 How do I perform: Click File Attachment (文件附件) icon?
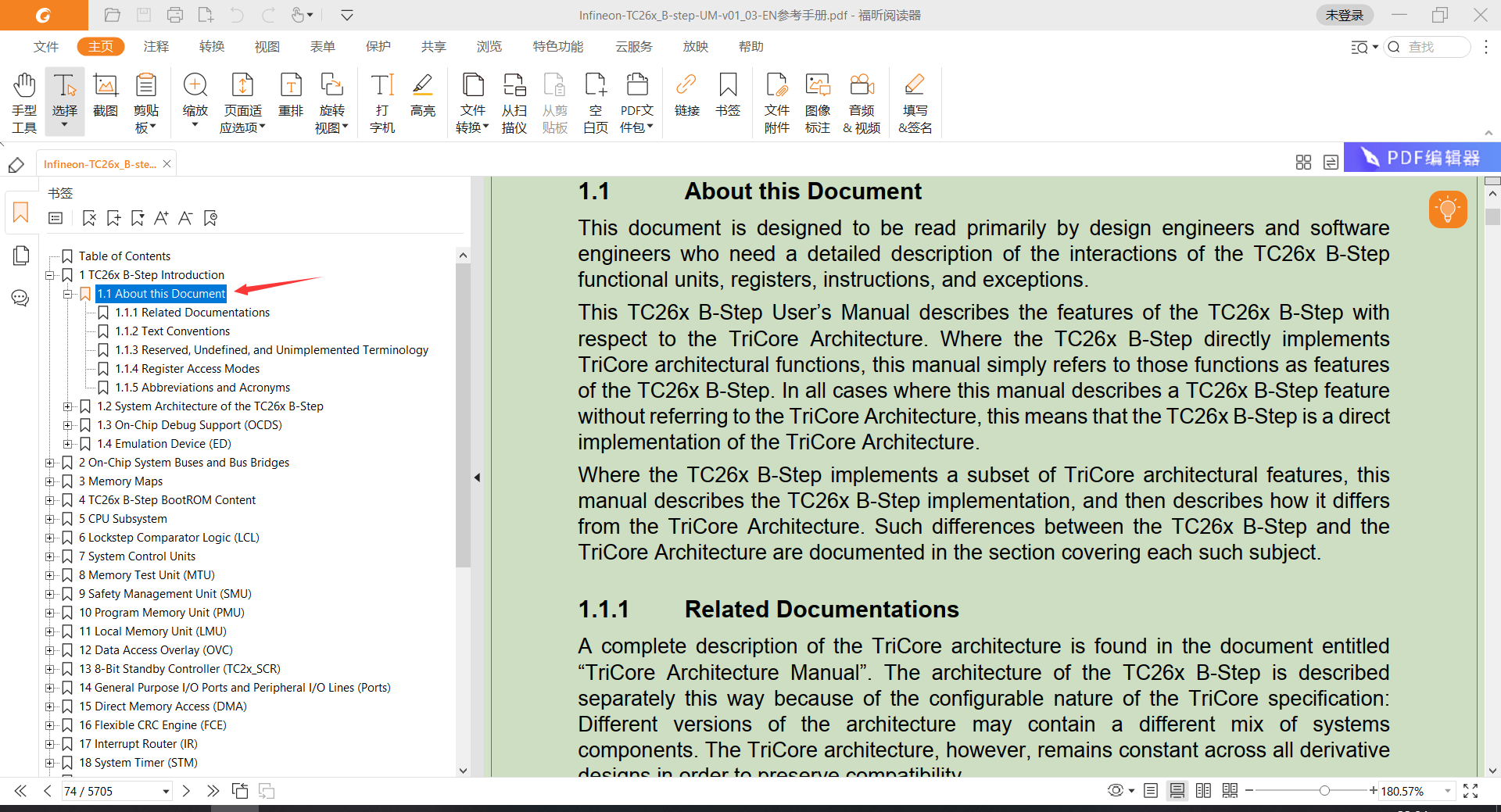pos(777,102)
